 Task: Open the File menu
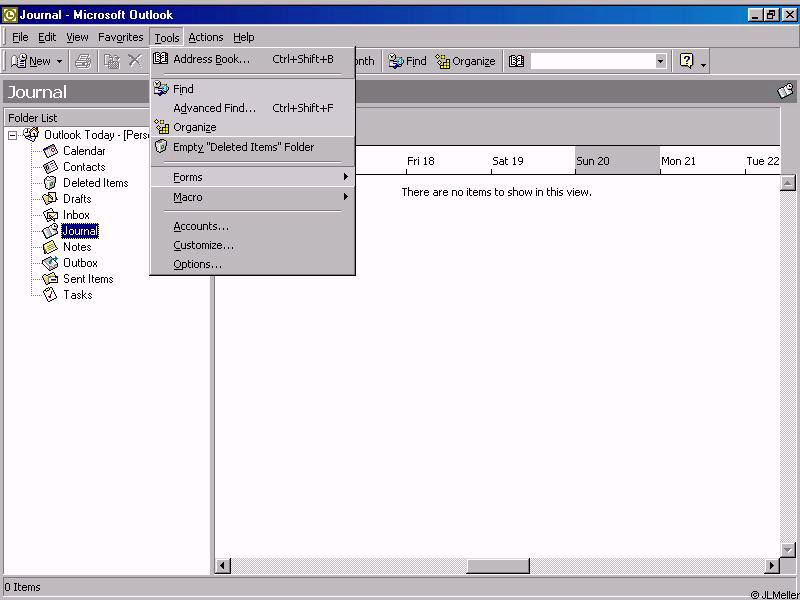20,37
